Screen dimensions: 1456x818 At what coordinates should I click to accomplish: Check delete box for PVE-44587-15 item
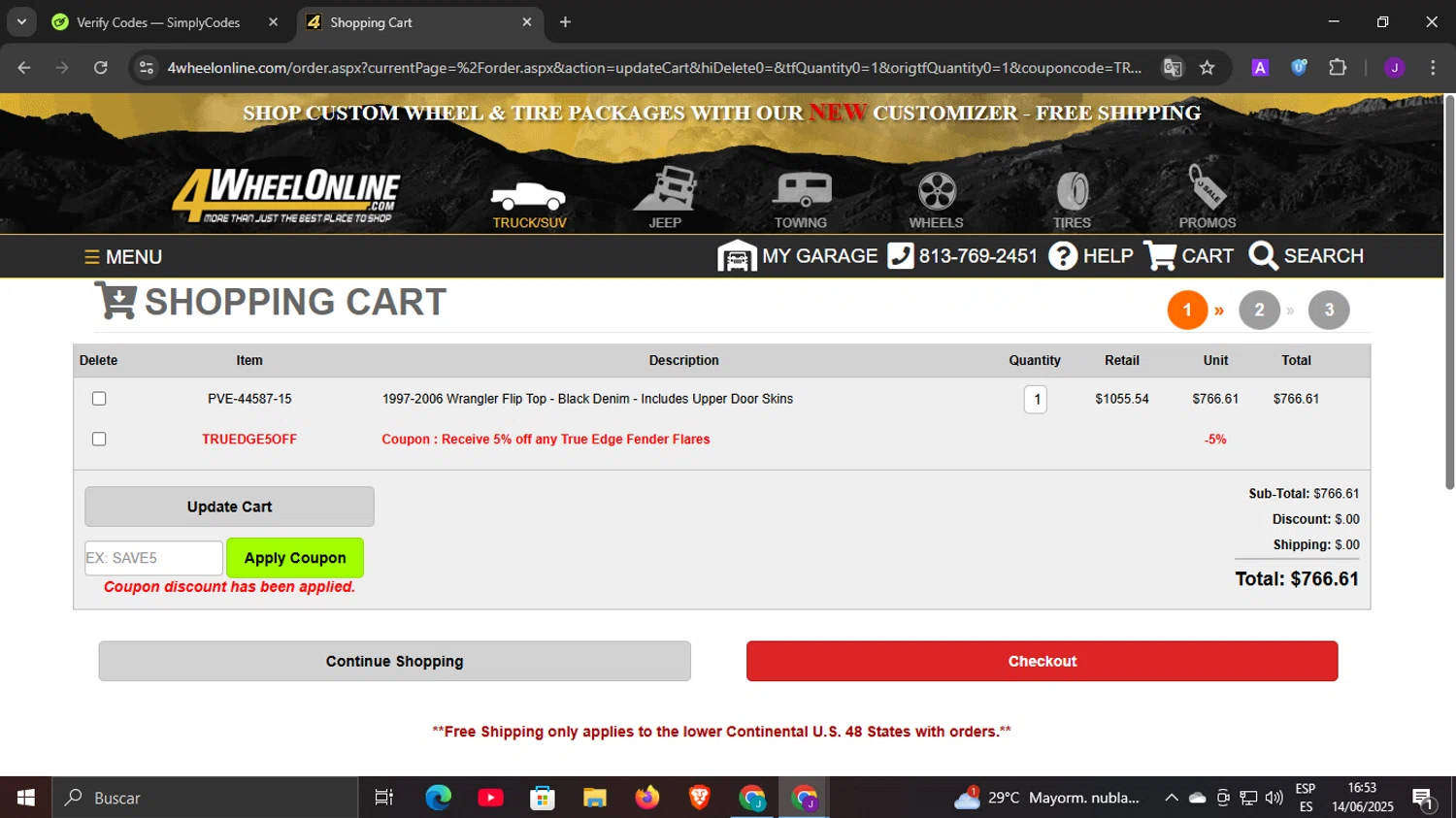99,399
